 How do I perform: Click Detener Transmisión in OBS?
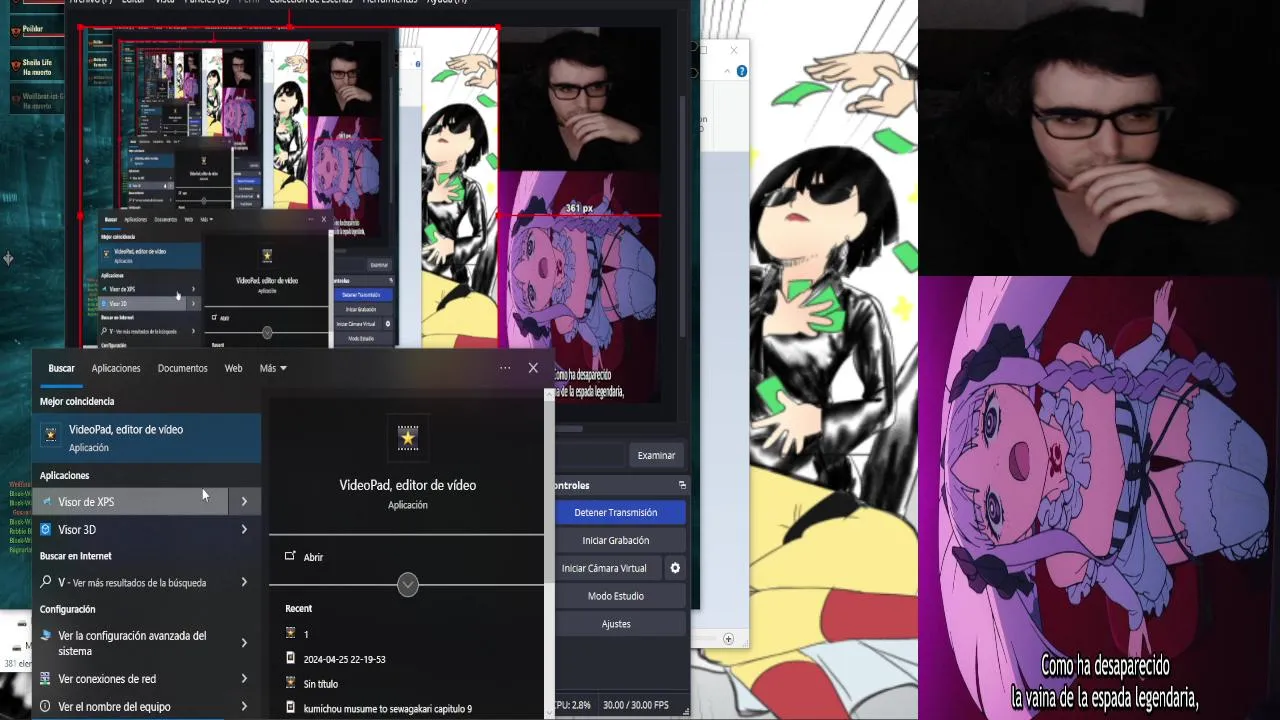[x=616, y=512]
